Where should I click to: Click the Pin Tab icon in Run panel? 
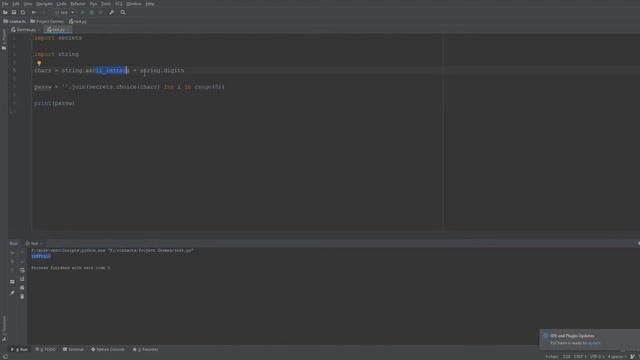(x=12, y=293)
